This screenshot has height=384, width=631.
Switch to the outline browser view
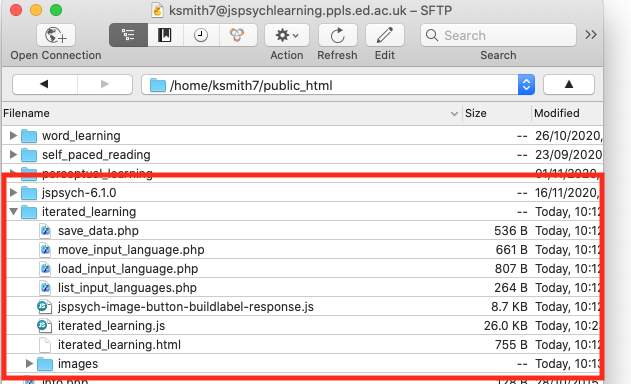[x=128, y=35]
